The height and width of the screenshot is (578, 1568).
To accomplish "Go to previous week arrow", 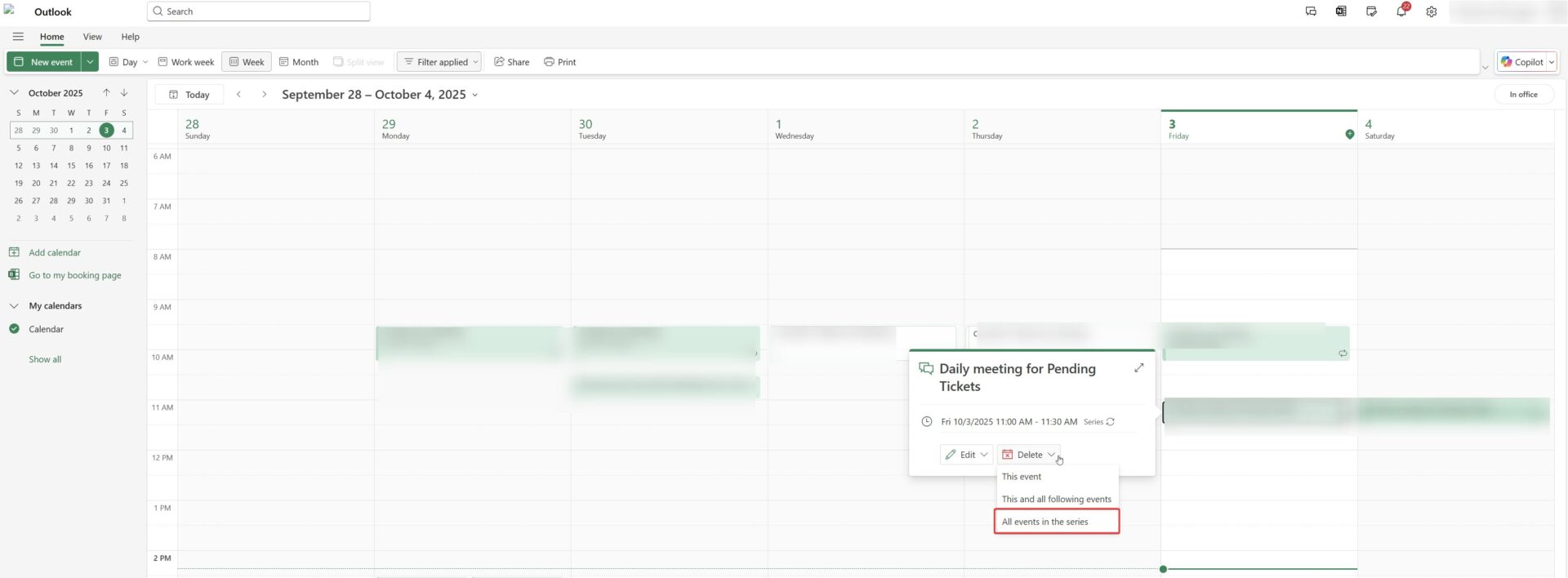I will tap(238, 95).
